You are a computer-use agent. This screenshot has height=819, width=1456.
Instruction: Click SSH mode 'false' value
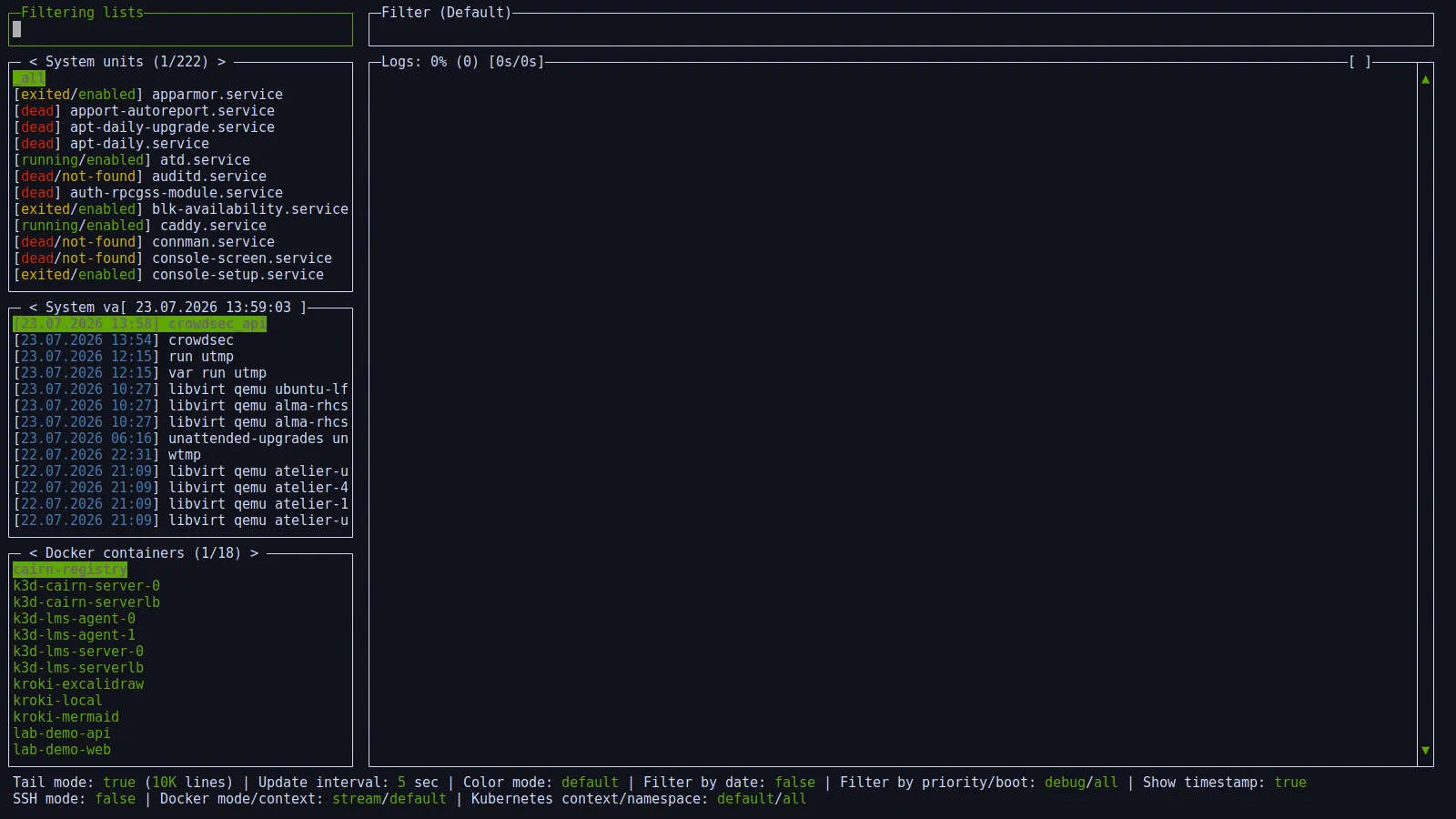(116, 799)
